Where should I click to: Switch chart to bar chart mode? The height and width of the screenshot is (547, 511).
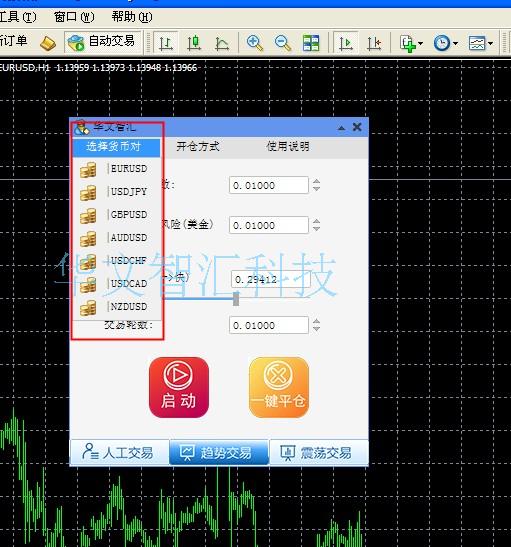coord(165,43)
